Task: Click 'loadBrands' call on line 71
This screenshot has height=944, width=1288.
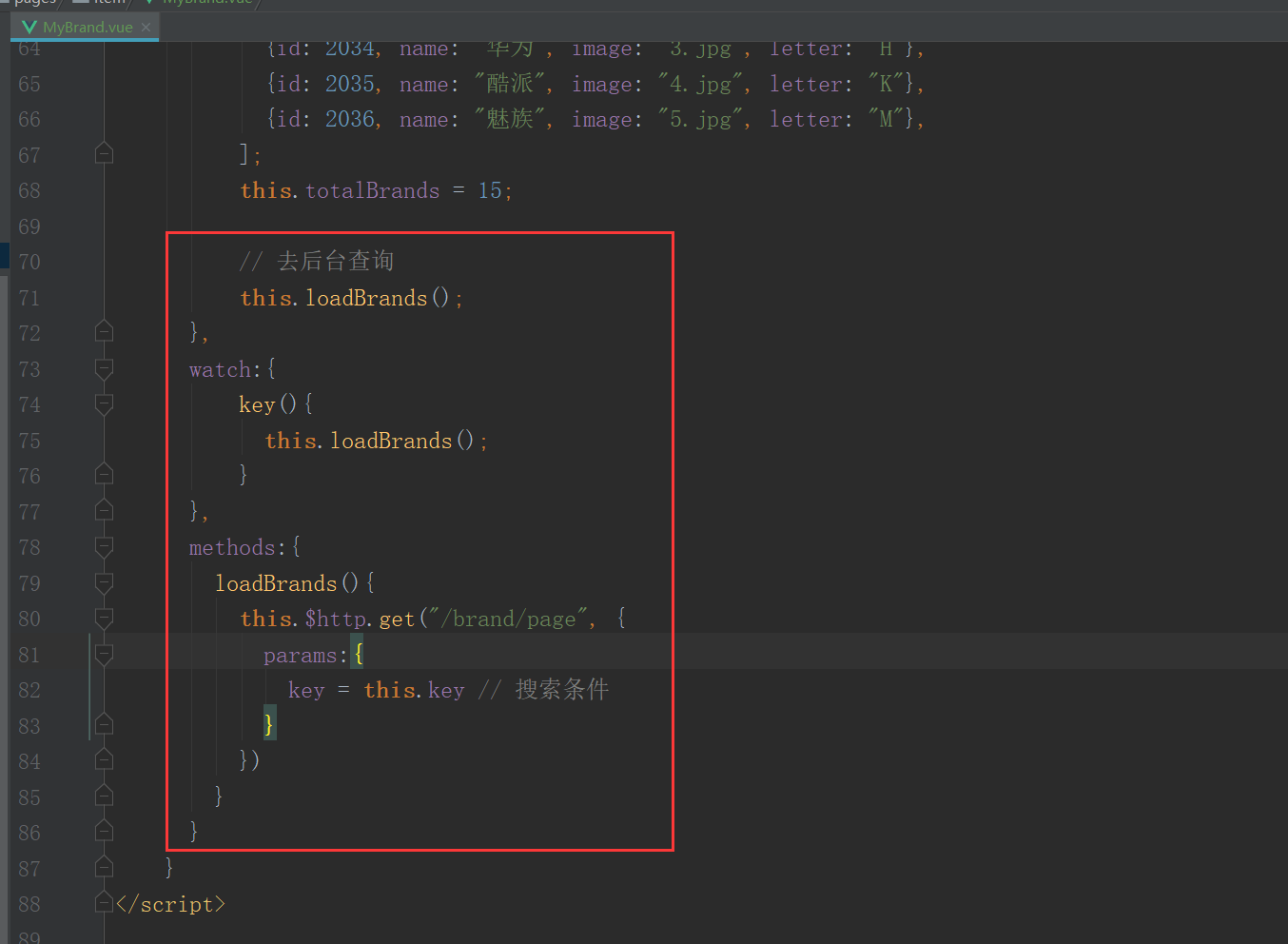Action: [x=366, y=298]
